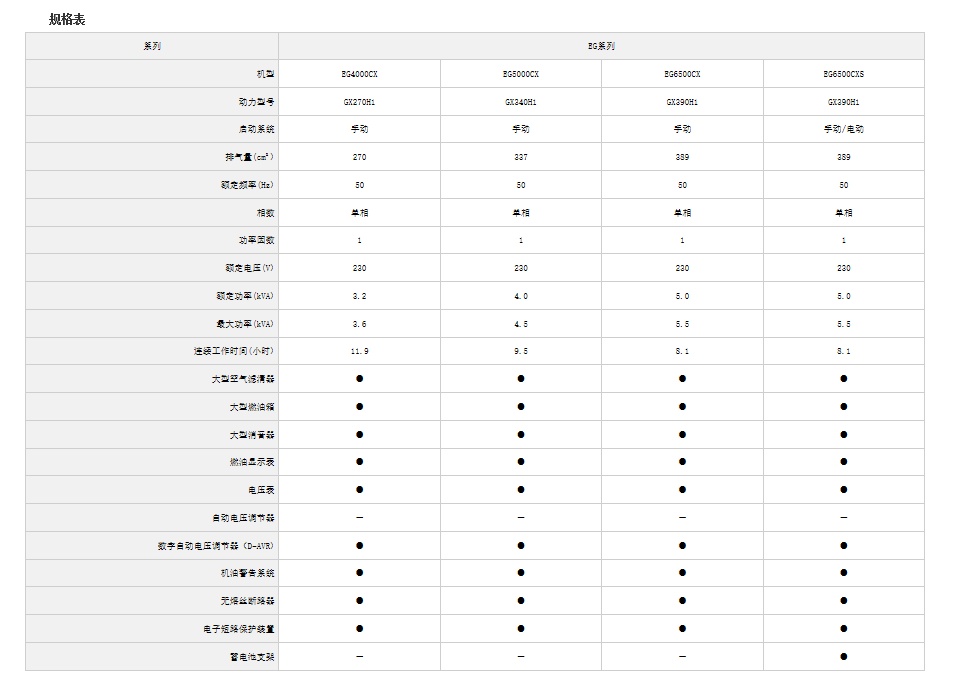Screen dimensions: 954x698
Task: Click rated power value 4.0
Action: (x=521, y=296)
